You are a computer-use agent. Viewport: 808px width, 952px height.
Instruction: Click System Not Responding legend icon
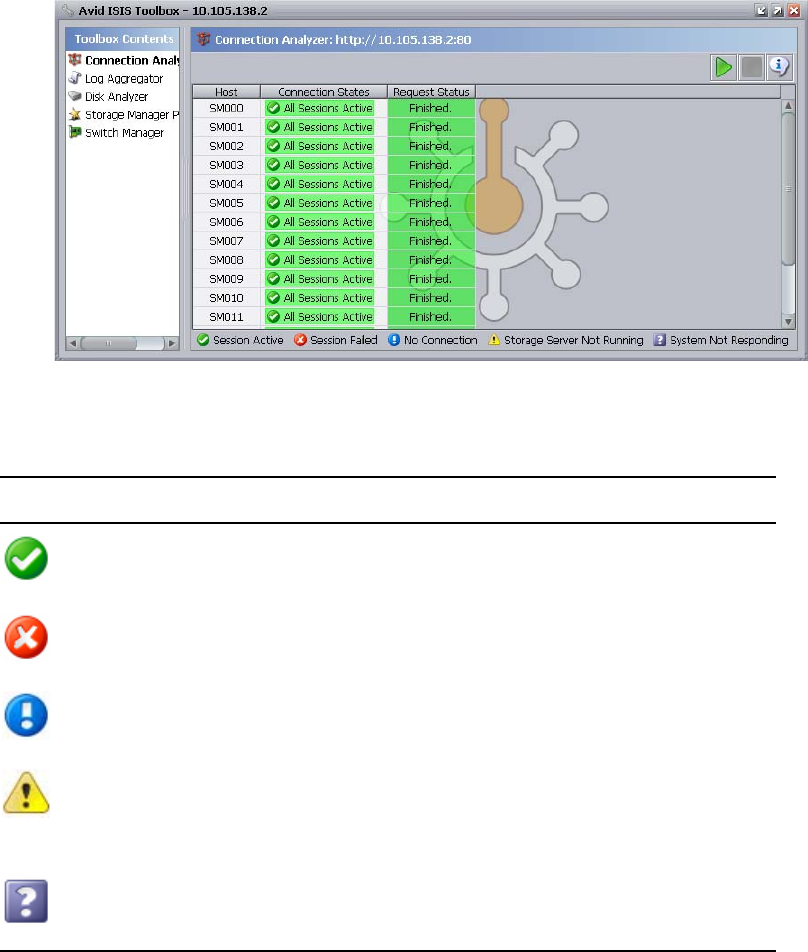coord(660,340)
